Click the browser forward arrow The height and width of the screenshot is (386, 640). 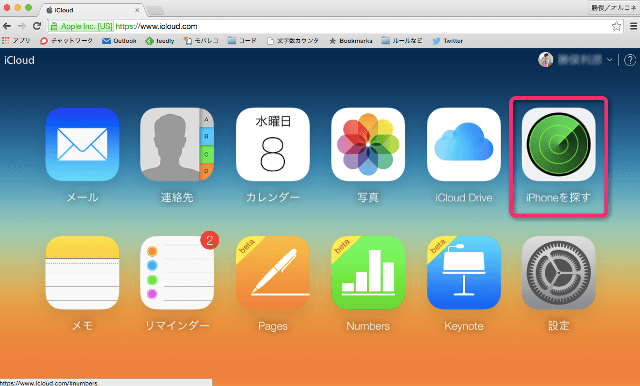tap(22, 26)
